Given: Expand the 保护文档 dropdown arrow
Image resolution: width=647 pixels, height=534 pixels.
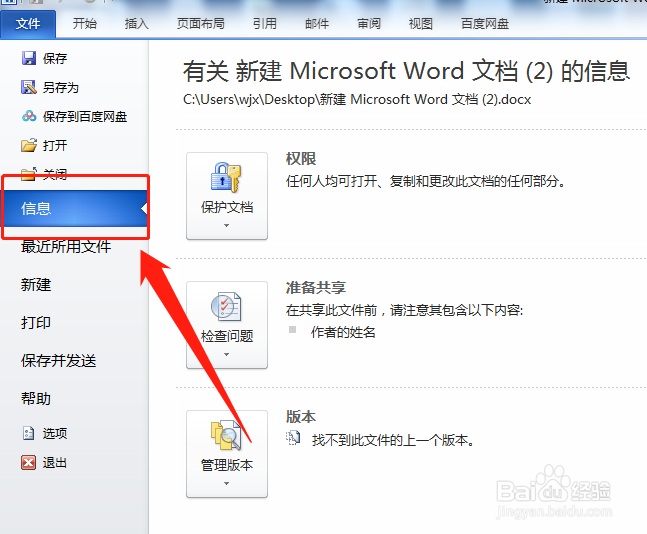Looking at the screenshot, I should tap(226, 225).
